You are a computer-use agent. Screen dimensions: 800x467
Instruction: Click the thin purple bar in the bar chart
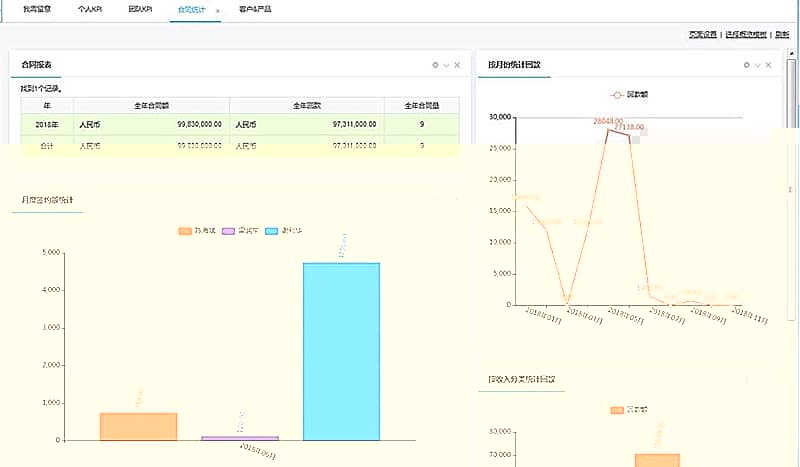coord(240,438)
